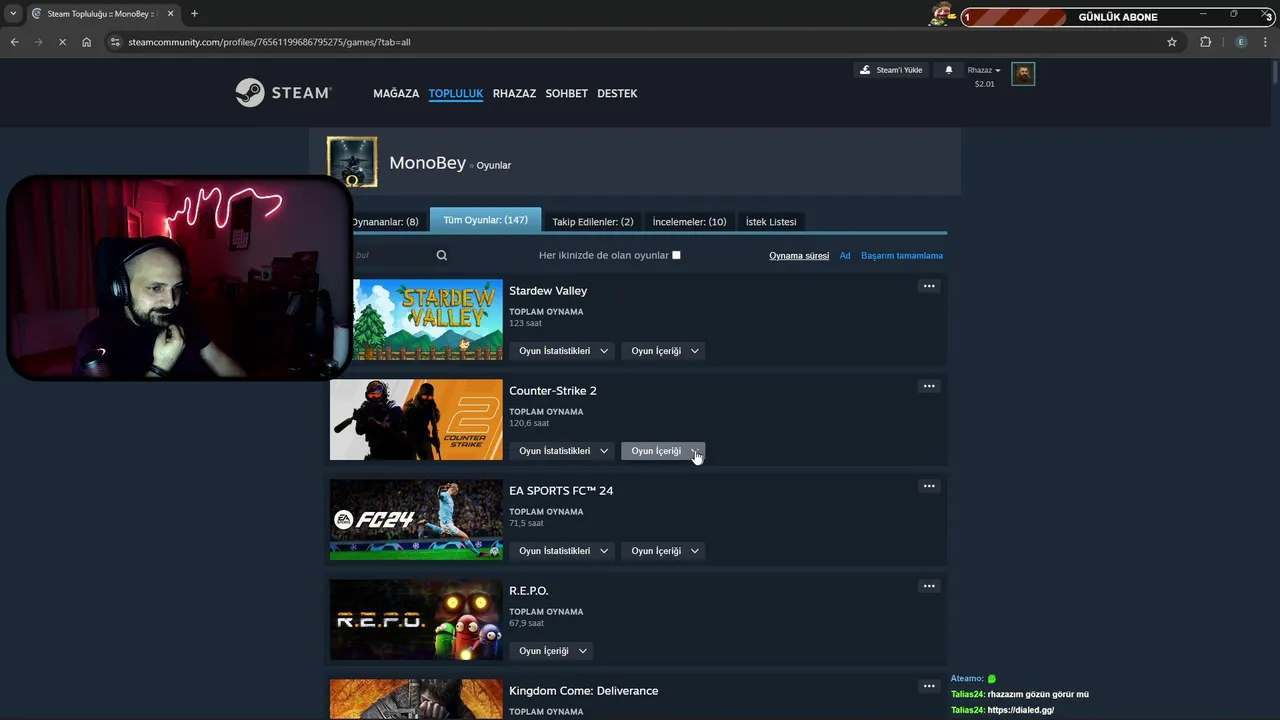Screen dimensions: 1280x720
Task: Click the browser address bar URL
Action: click(269, 42)
